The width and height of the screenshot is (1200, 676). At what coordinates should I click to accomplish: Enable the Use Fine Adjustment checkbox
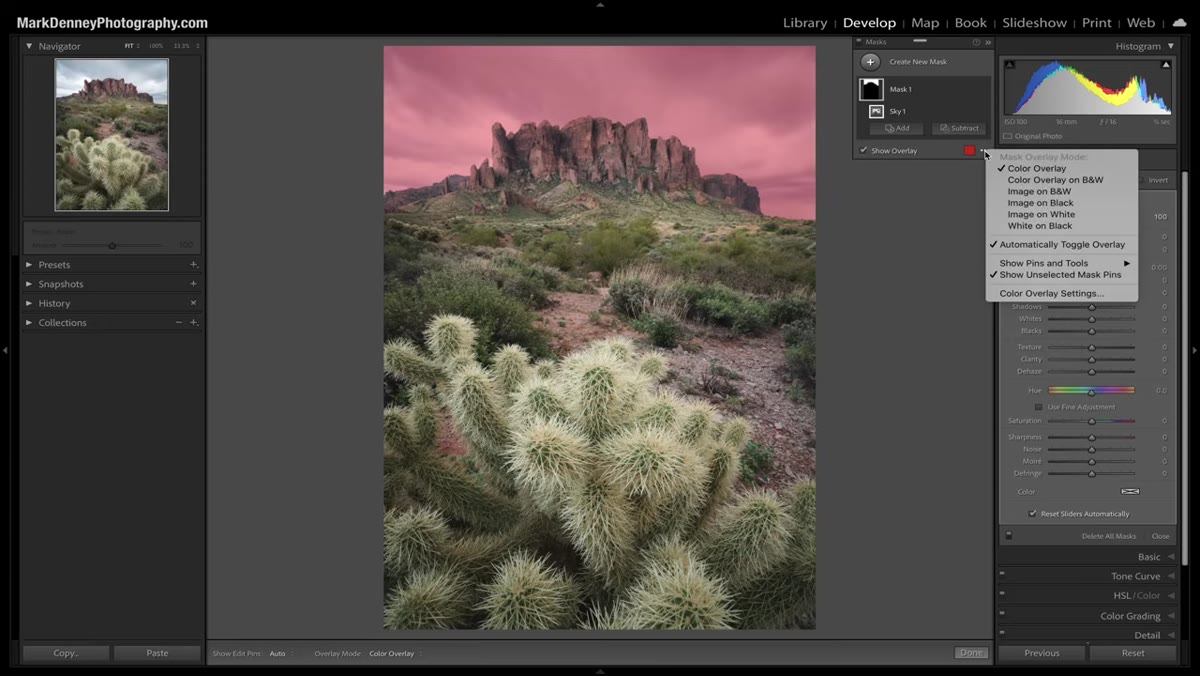1039,407
